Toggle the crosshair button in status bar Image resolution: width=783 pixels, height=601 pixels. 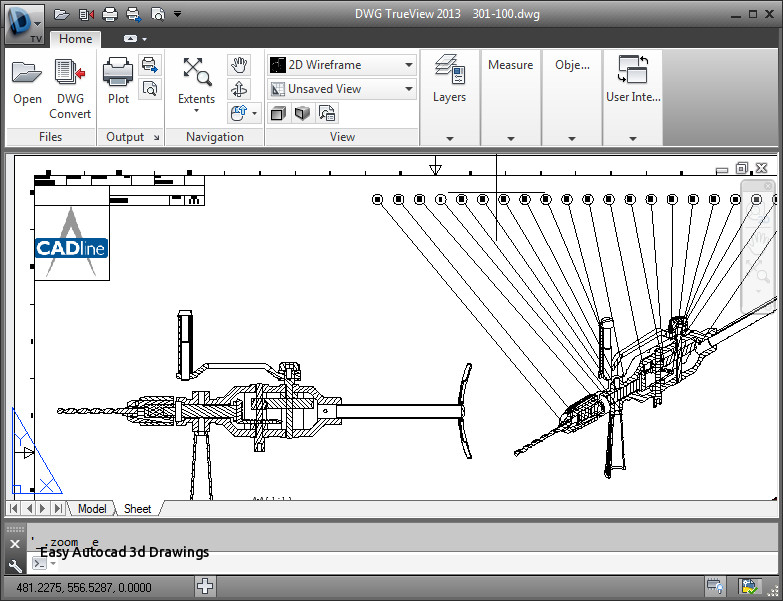[205, 587]
